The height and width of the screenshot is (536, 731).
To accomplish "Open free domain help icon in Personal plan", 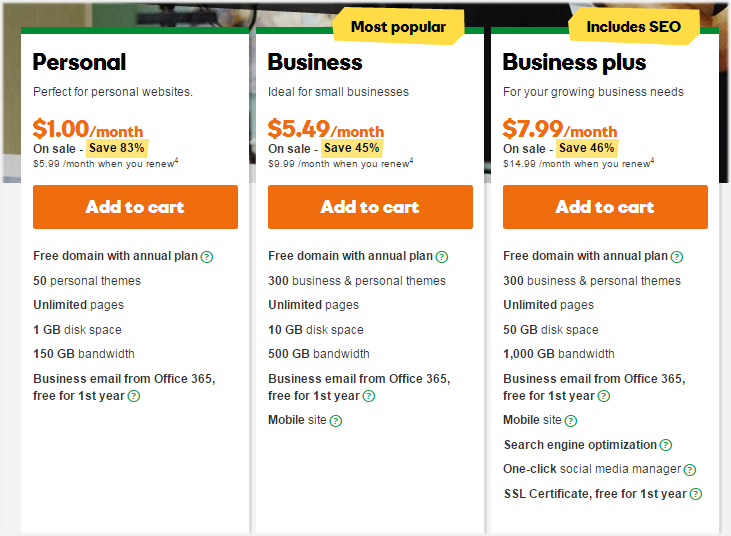I will [207, 257].
